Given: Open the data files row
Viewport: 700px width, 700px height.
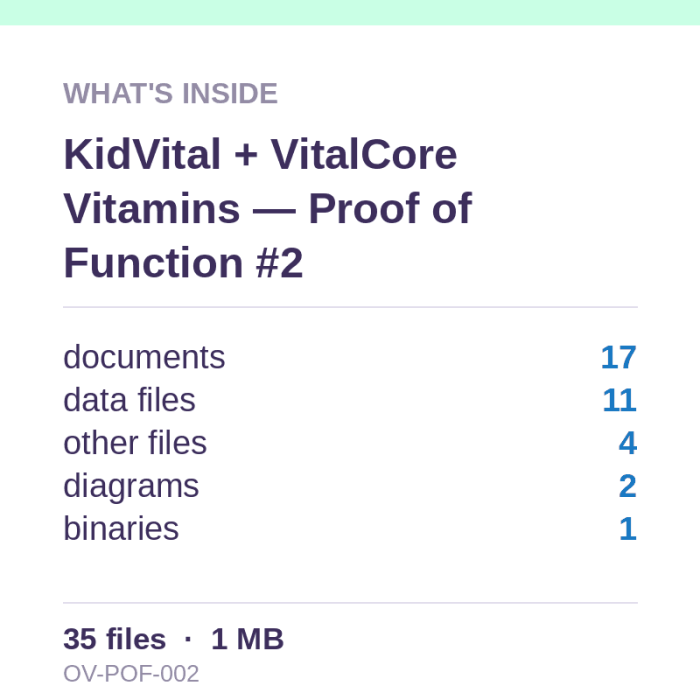Looking at the screenshot, I should coord(350,400).
